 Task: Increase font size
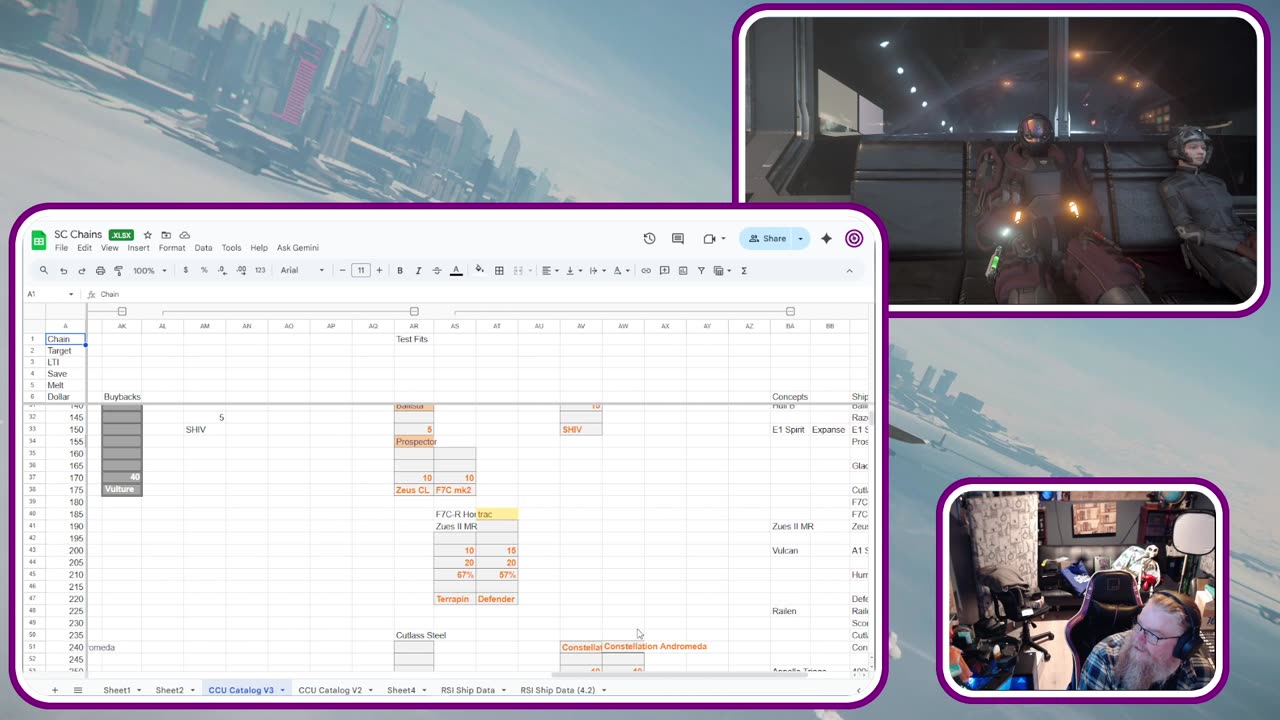[x=379, y=270]
